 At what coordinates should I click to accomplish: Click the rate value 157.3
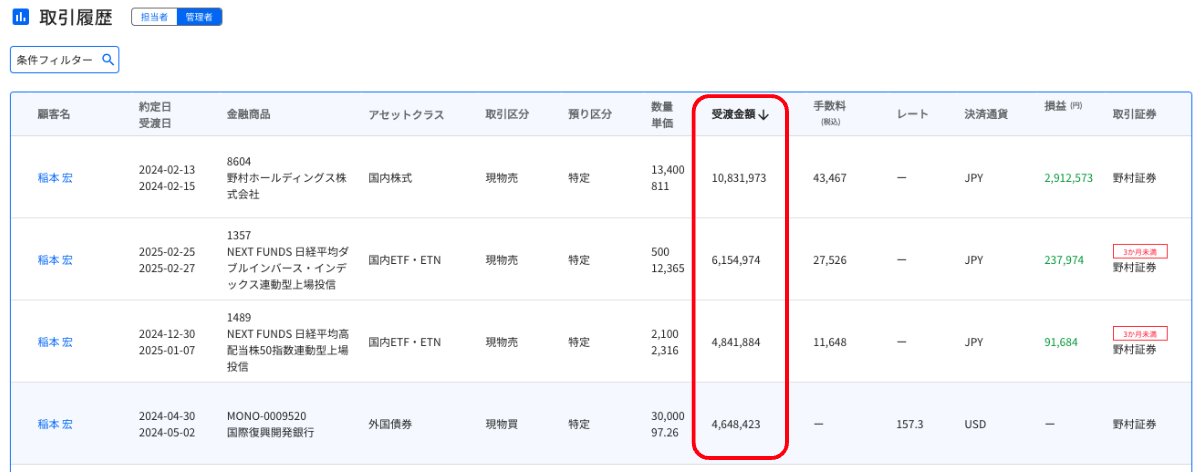[910, 424]
